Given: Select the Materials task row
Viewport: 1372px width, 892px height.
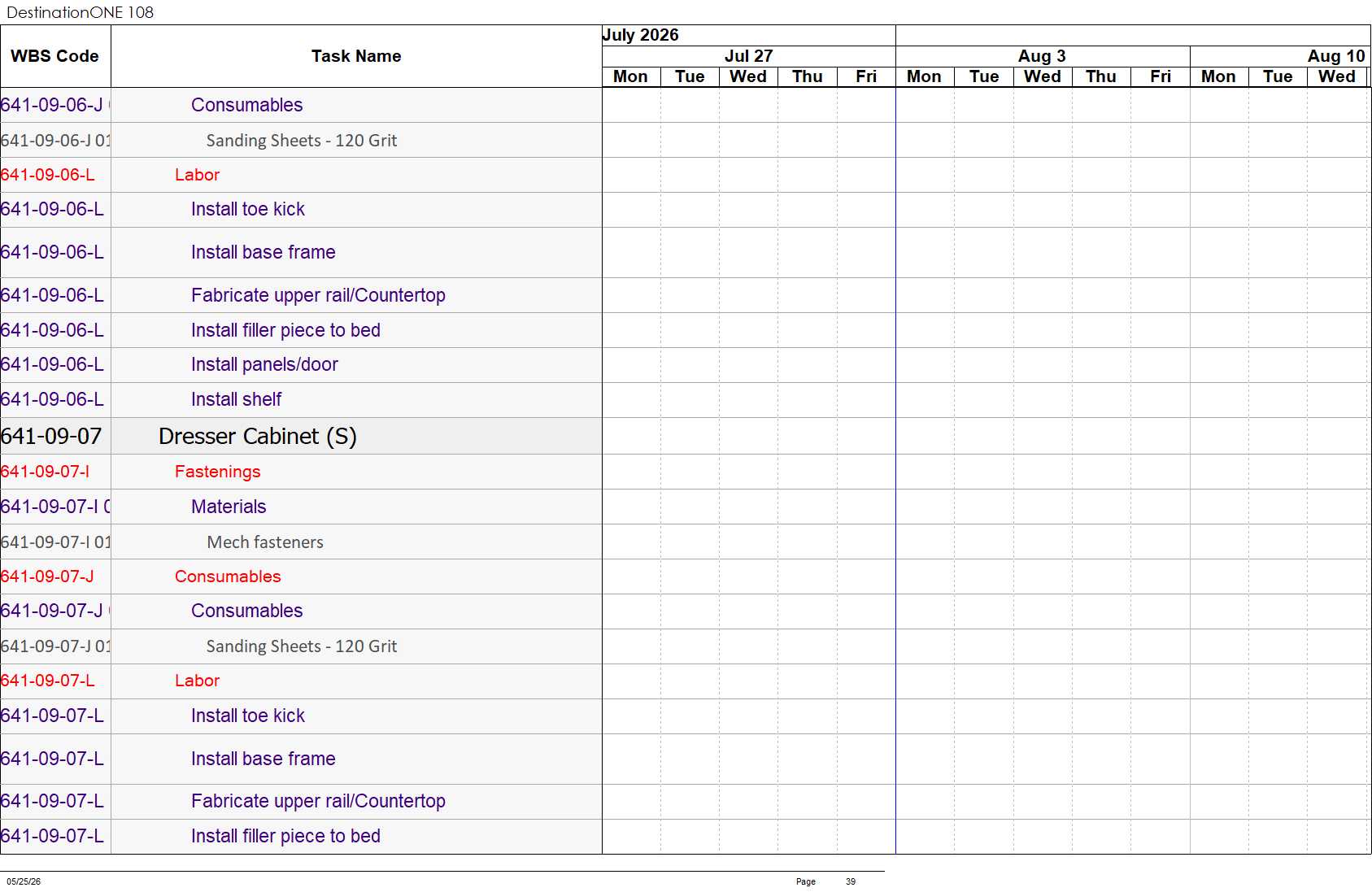Looking at the screenshot, I should click(x=229, y=507).
